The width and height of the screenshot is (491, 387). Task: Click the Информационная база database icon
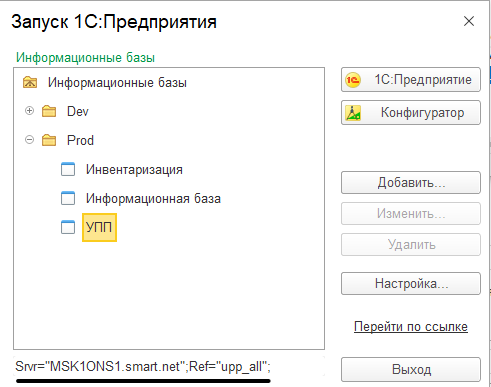[x=68, y=198]
